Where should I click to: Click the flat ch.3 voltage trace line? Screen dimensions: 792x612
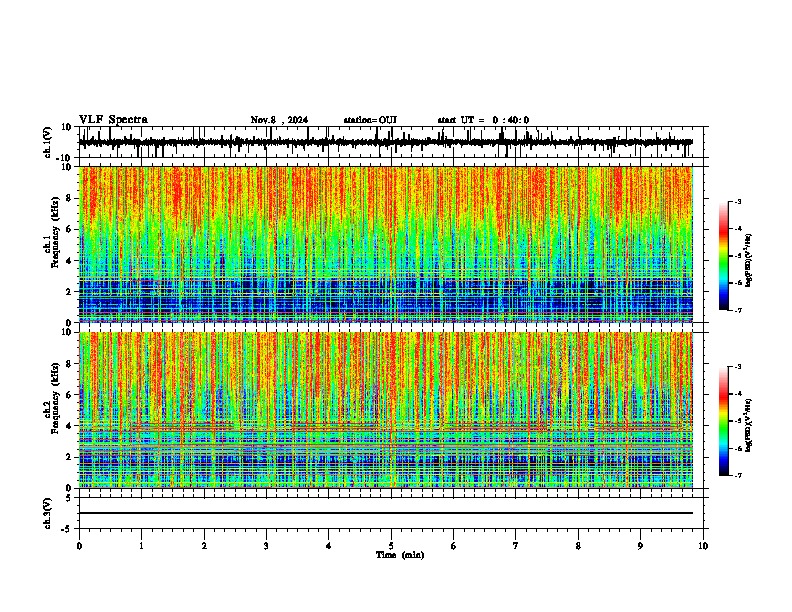[385, 513]
